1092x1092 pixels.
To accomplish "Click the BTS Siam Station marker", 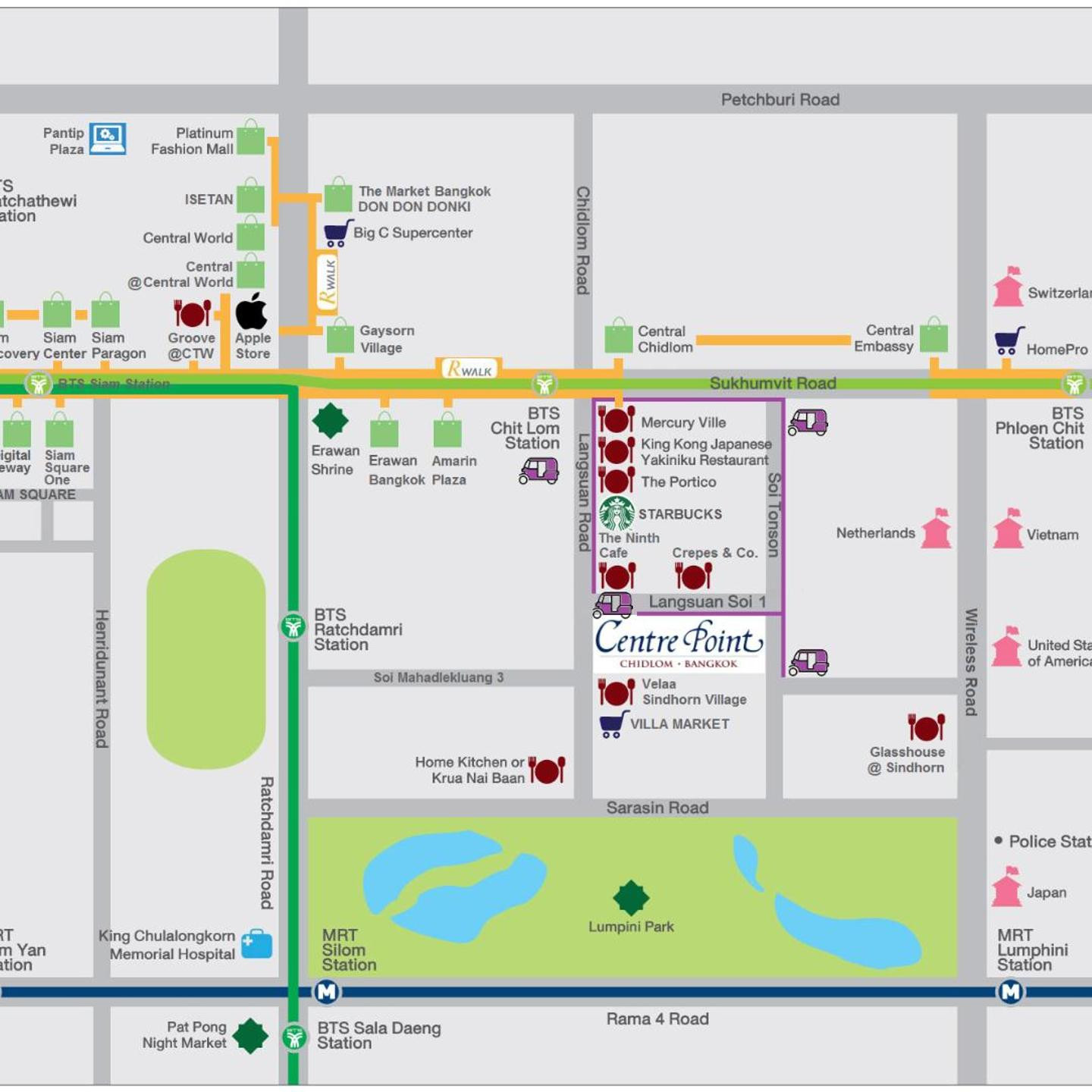I will 39,384.
